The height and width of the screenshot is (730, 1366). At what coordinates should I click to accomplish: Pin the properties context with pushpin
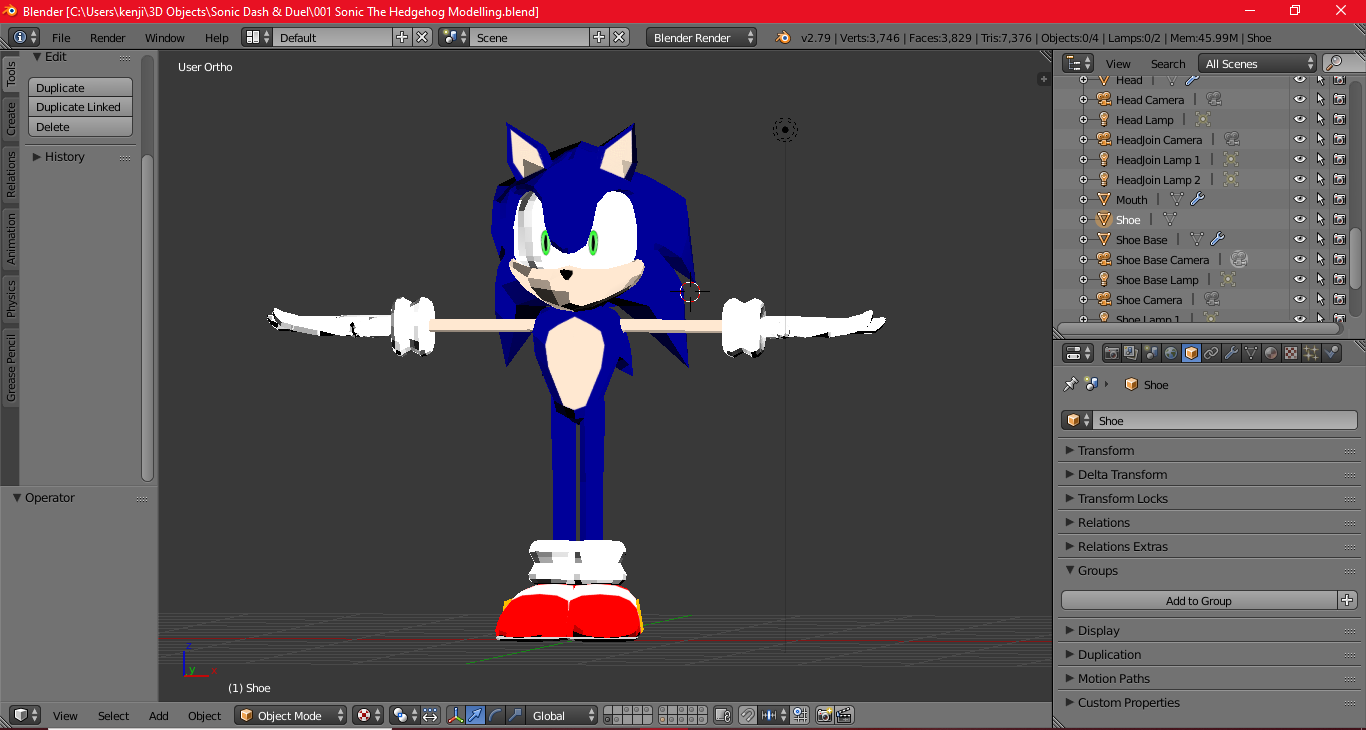click(1070, 384)
